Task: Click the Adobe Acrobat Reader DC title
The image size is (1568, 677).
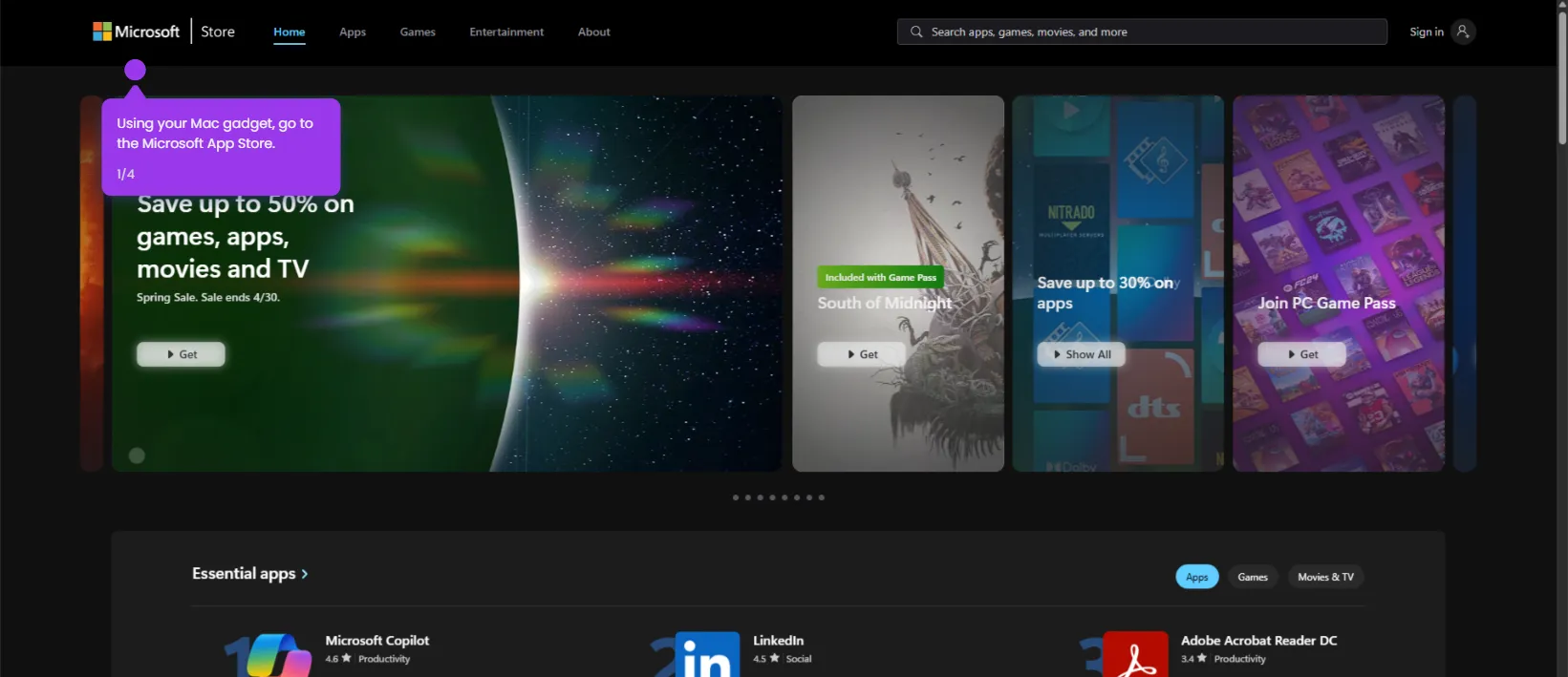Action: [1258, 641]
